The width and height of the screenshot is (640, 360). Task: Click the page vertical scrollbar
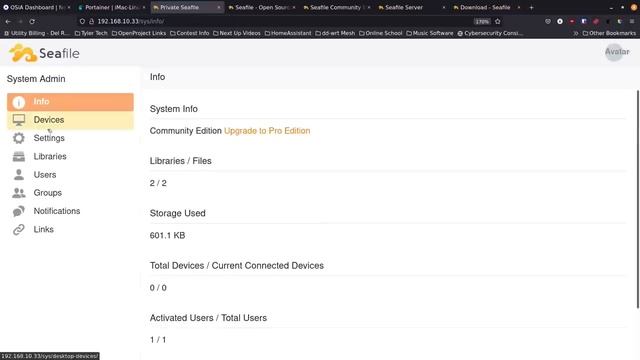pyautogui.click(x=638, y=199)
